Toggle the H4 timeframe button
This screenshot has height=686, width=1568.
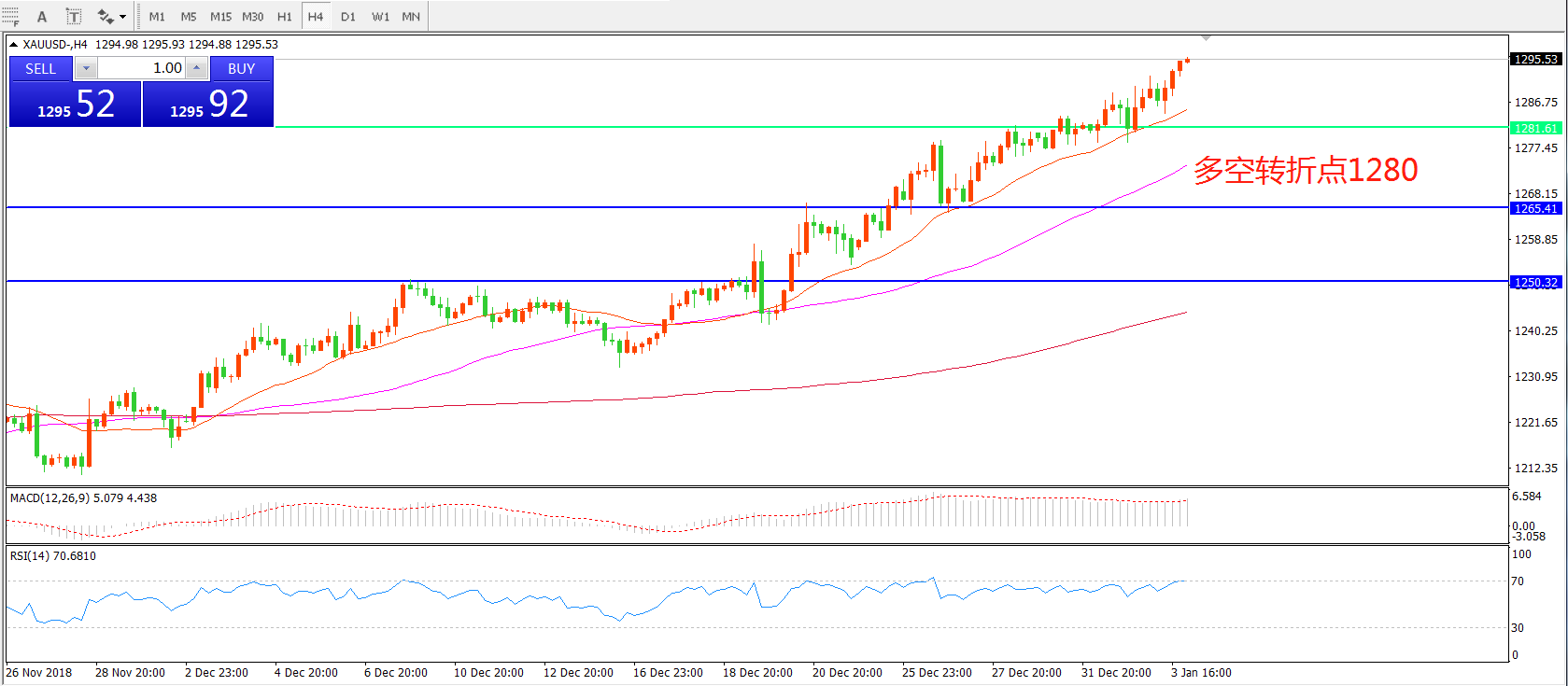pos(316,17)
